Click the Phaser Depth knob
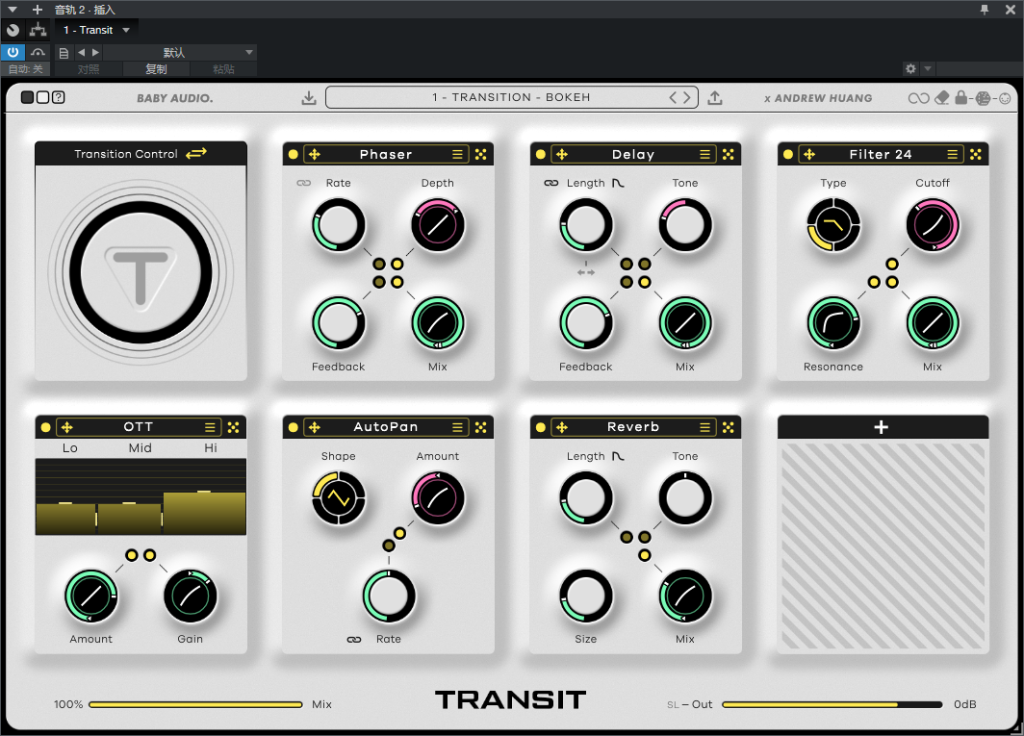This screenshot has width=1024, height=736. coord(438,225)
